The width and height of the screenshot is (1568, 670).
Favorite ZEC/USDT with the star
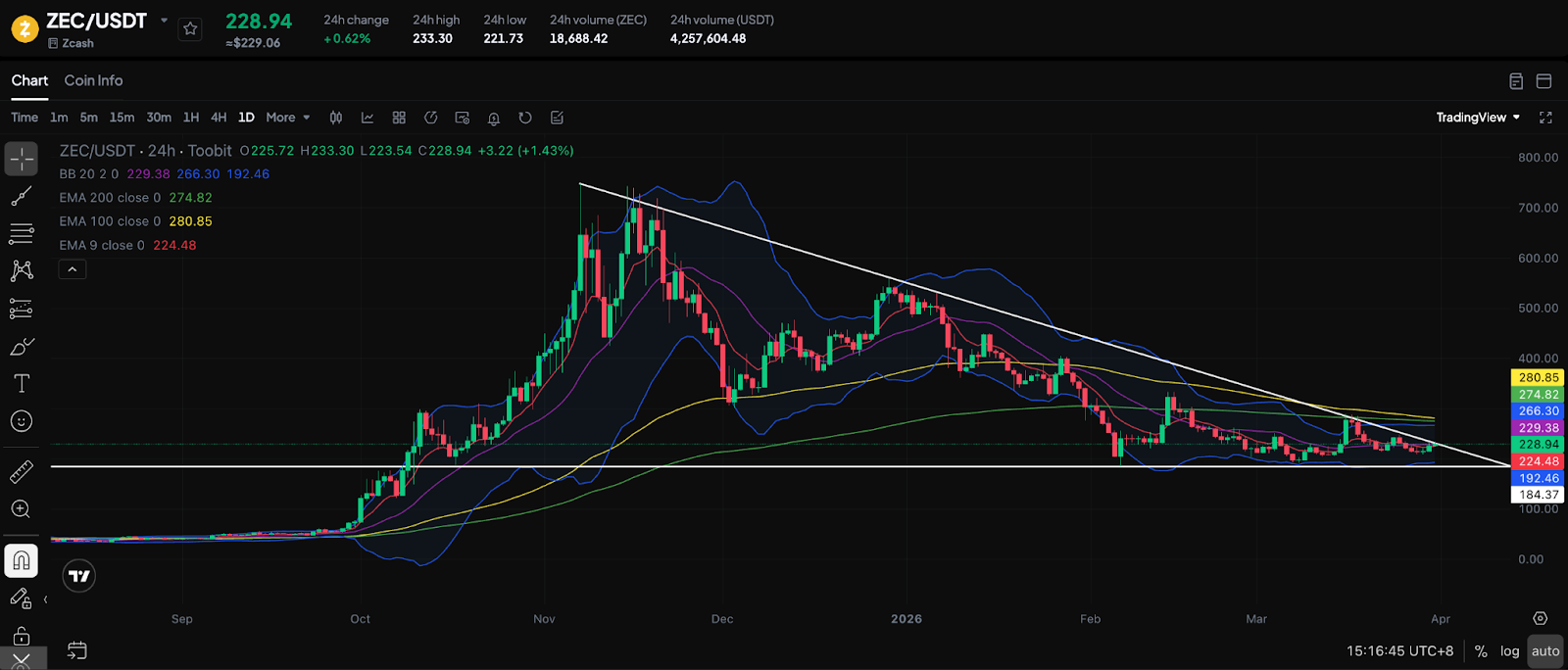pyautogui.click(x=190, y=29)
